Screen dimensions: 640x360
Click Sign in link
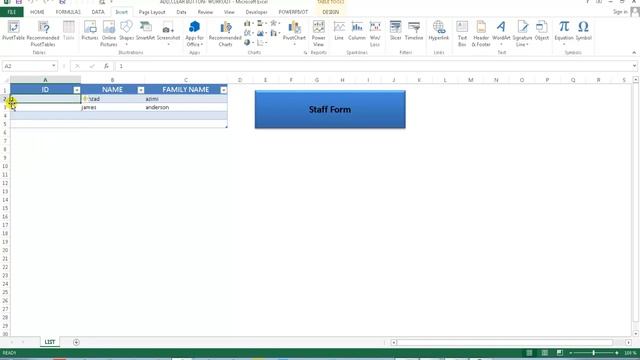click(620, 12)
